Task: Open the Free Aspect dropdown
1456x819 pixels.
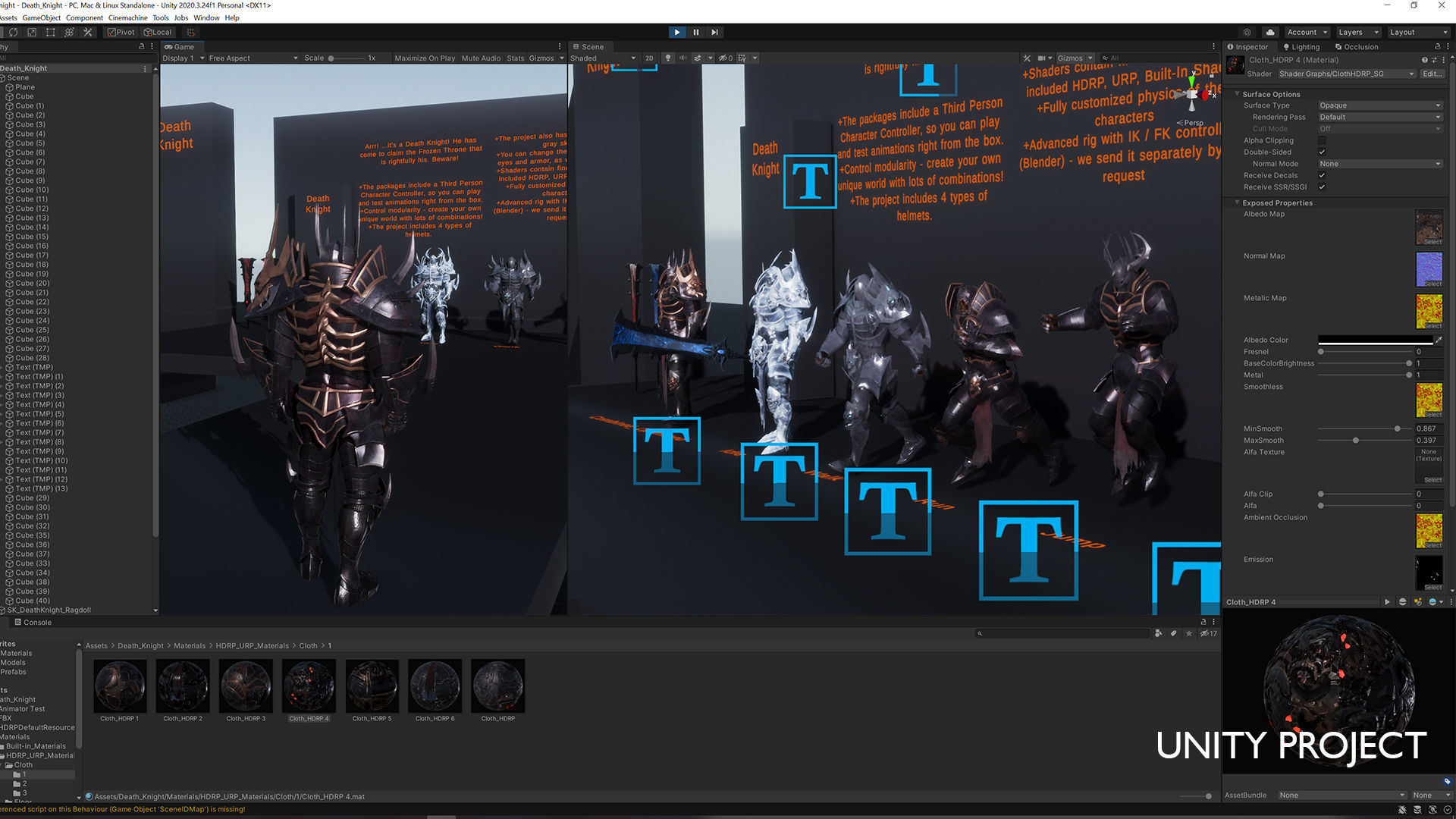Action: 253,58
